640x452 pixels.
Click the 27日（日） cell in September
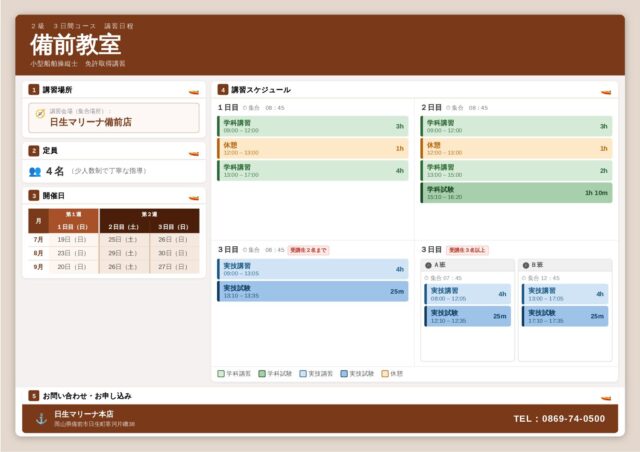click(173, 267)
